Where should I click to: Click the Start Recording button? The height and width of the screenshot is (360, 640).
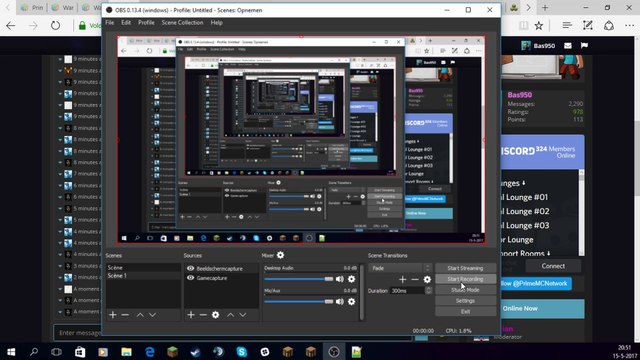point(465,279)
